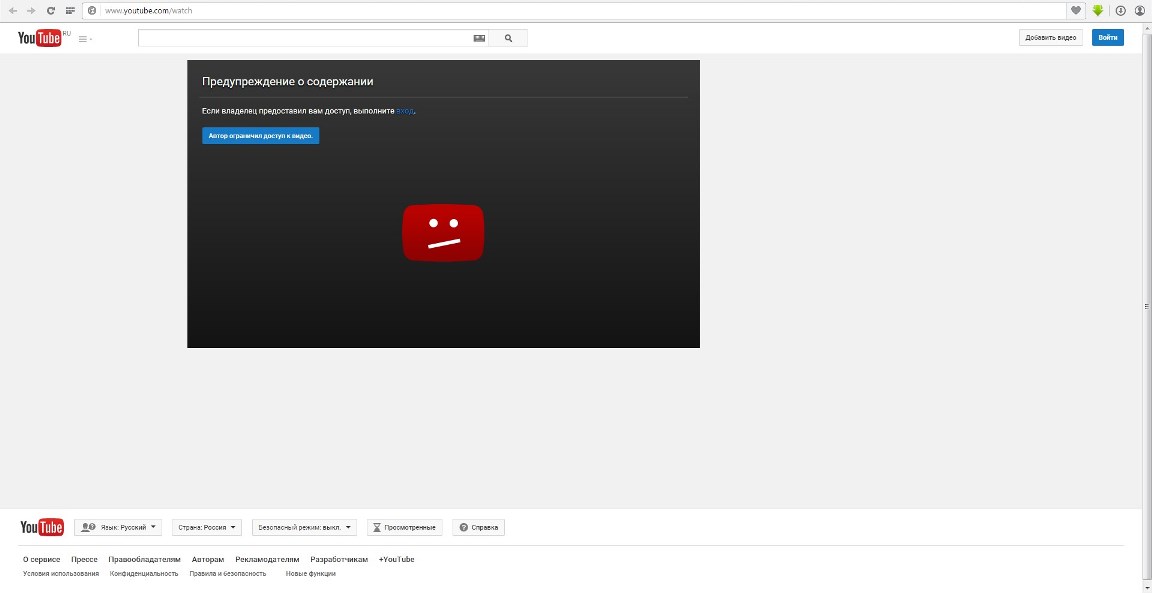
Task: Open the Новые функции link
Action: [311, 573]
